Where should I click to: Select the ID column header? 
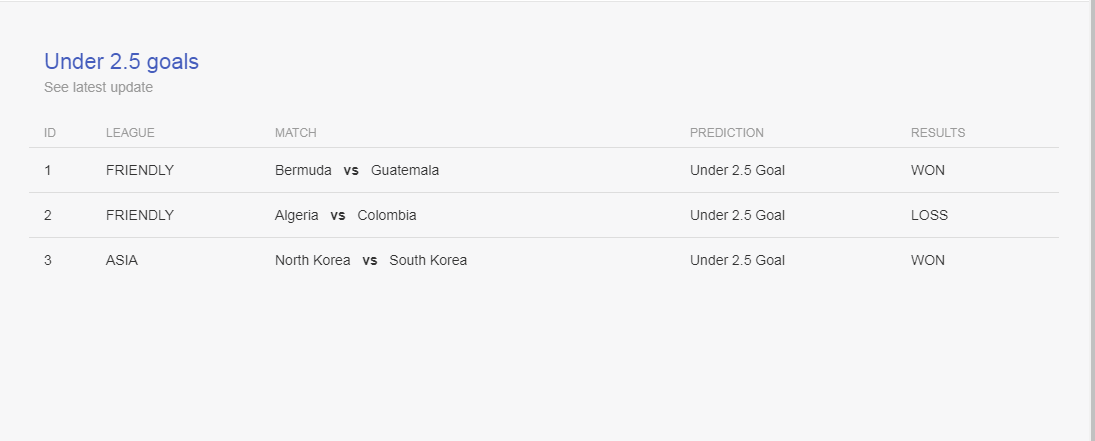(50, 133)
